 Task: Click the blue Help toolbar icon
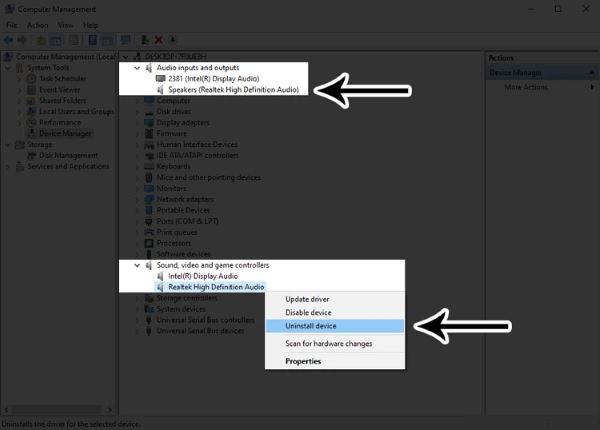point(93,40)
